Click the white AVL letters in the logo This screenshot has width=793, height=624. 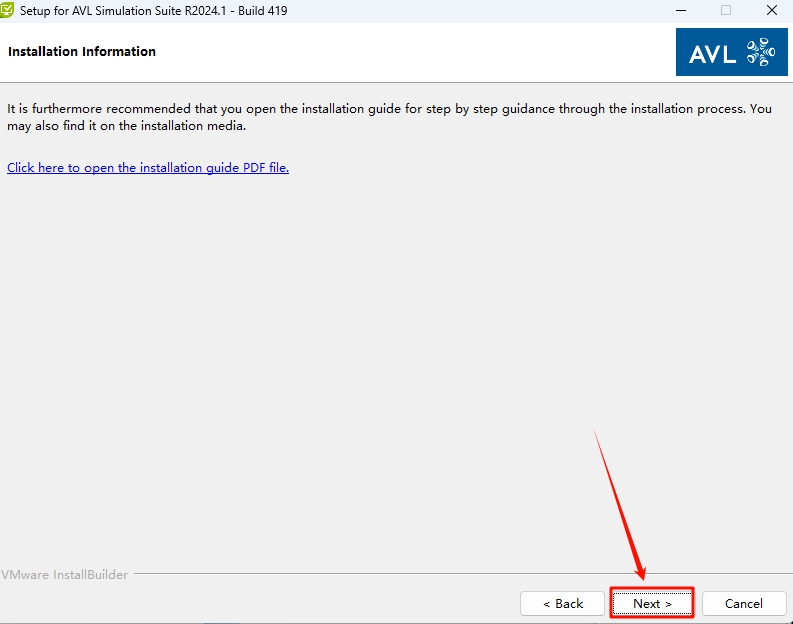click(x=712, y=53)
